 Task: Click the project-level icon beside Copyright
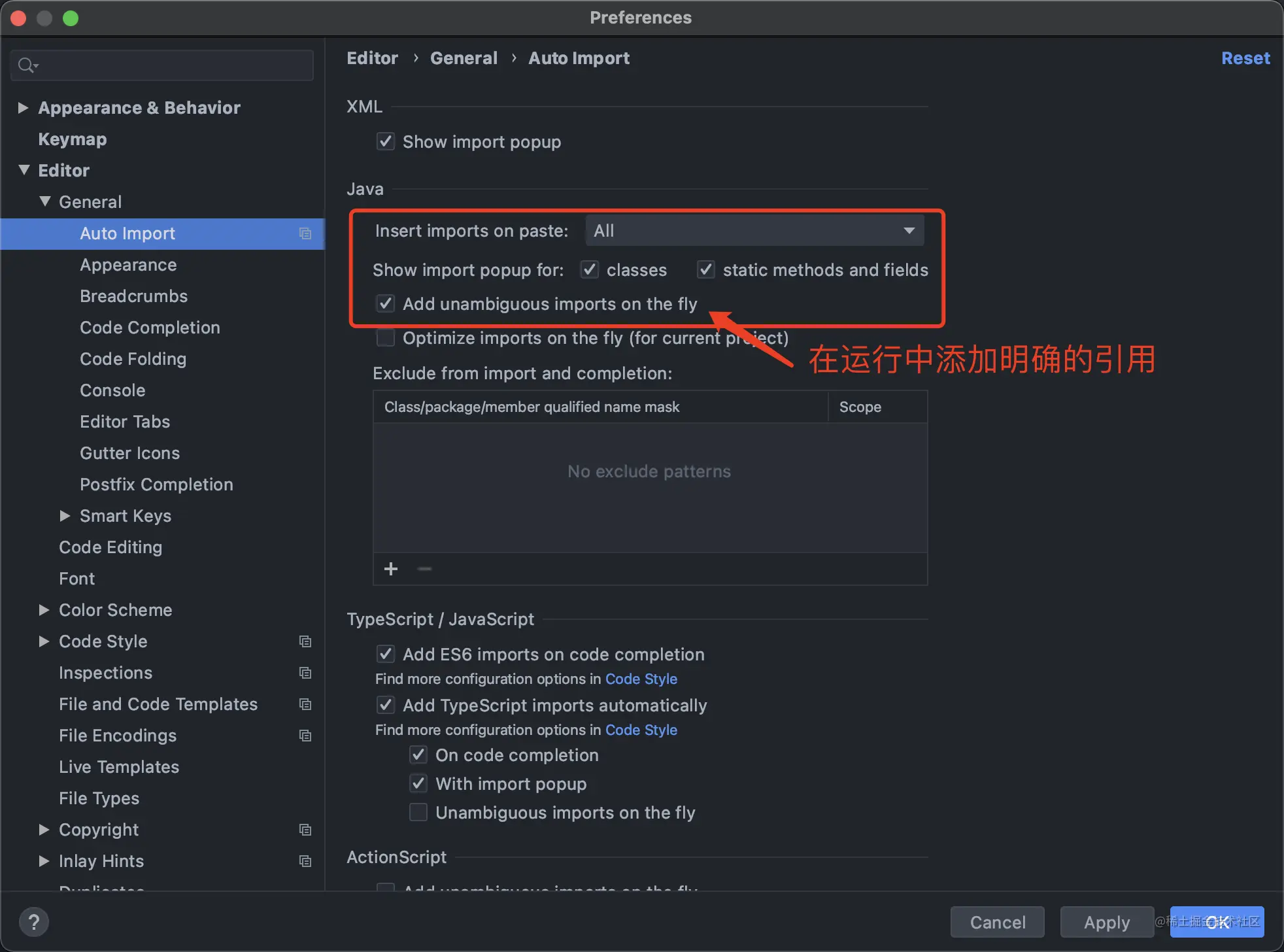305,830
